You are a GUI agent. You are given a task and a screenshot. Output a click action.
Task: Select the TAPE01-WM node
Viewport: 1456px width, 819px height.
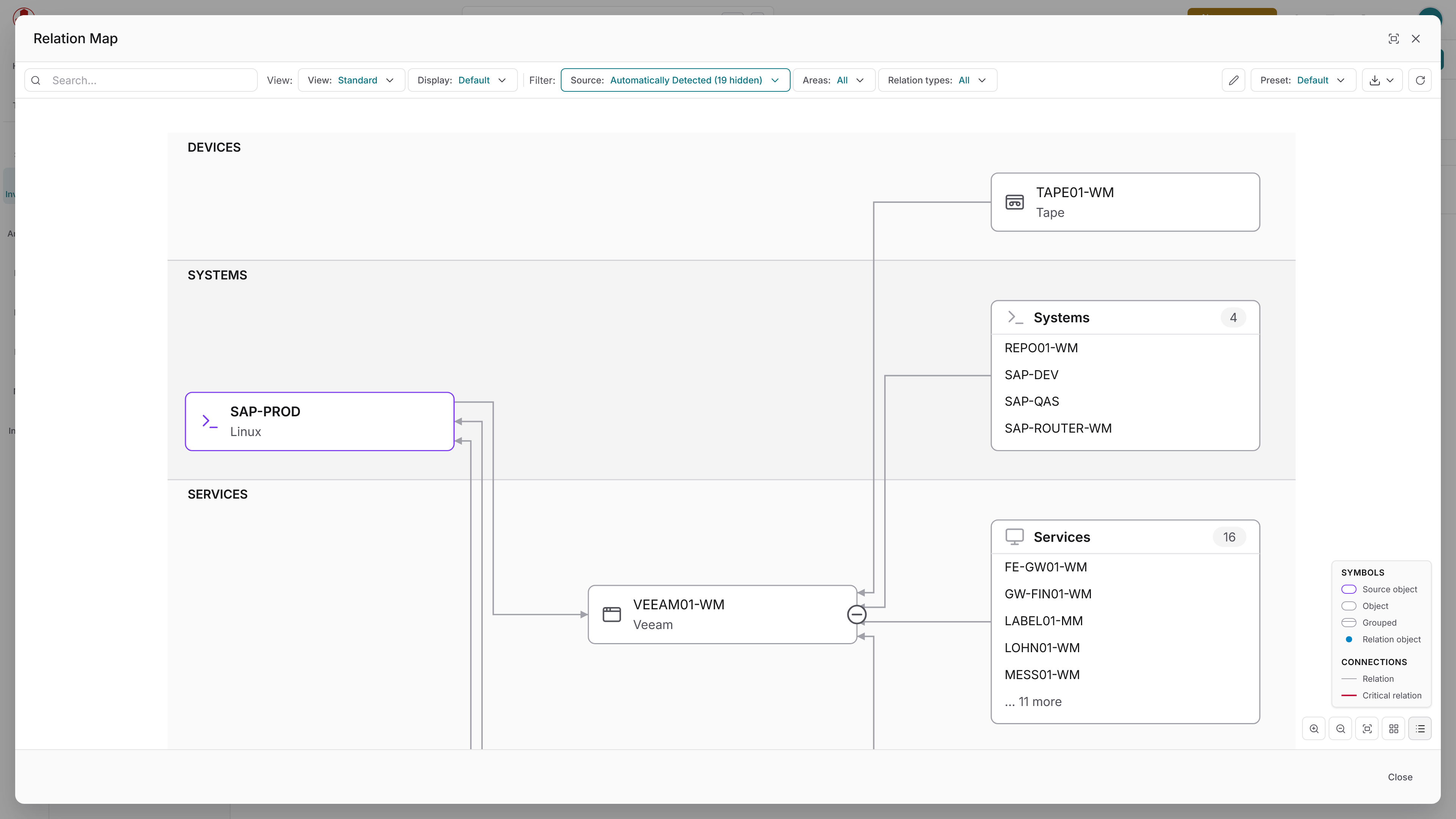1125,202
